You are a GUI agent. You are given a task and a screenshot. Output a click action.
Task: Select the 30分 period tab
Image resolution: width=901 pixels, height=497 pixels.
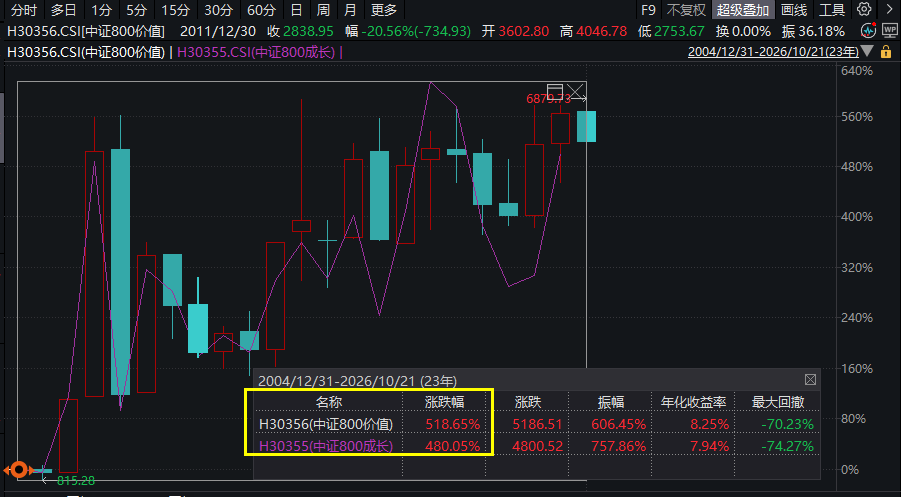(218, 10)
